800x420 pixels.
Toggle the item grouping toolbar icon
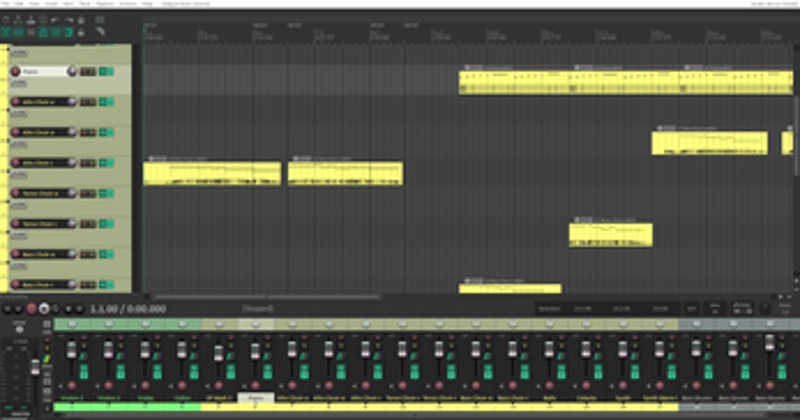[18, 32]
